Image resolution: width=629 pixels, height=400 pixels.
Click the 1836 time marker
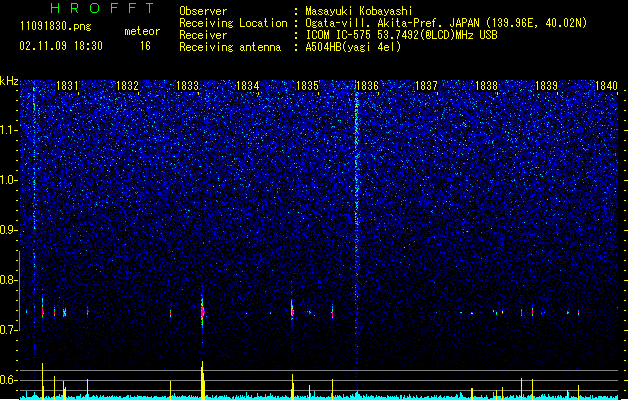coord(367,86)
